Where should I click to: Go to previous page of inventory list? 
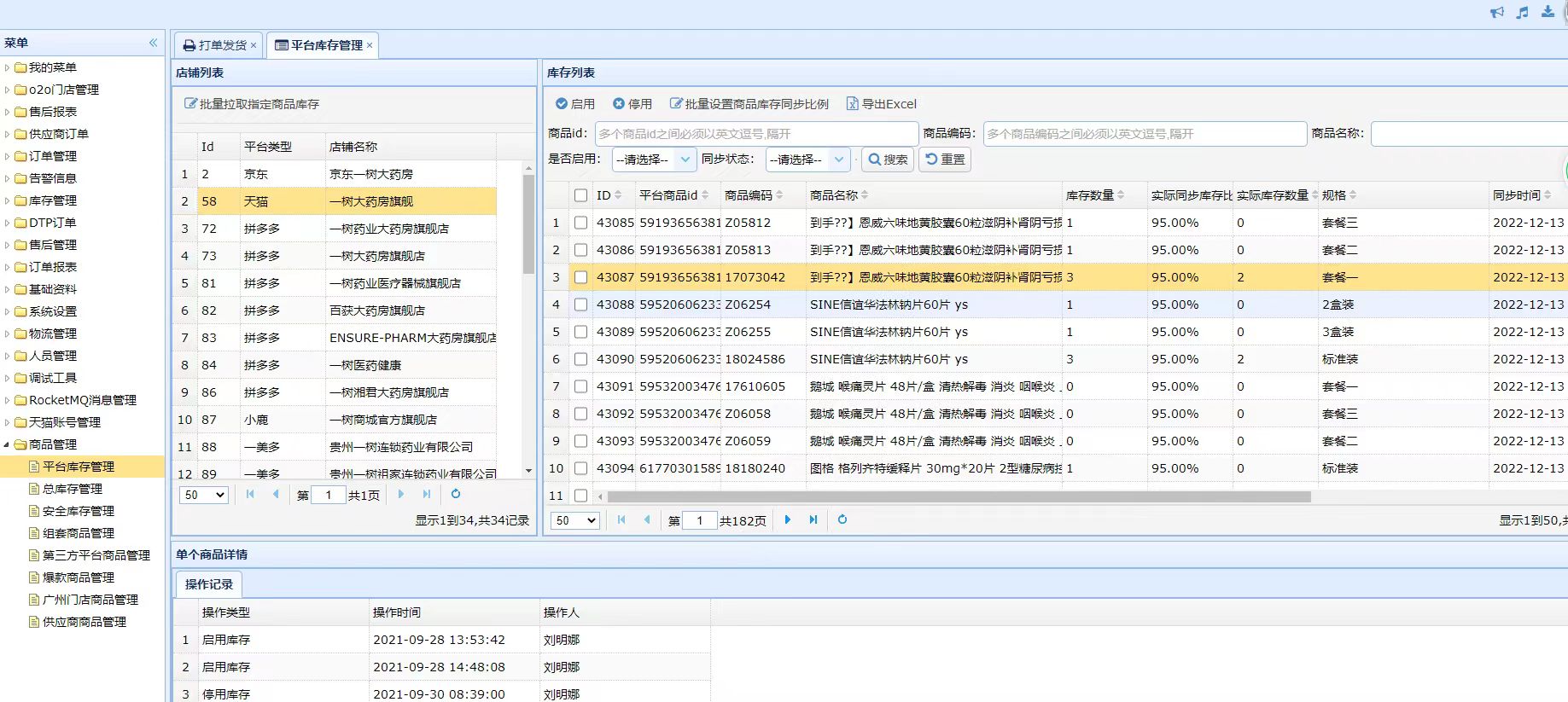pyautogui.click(x=647, y=519)
